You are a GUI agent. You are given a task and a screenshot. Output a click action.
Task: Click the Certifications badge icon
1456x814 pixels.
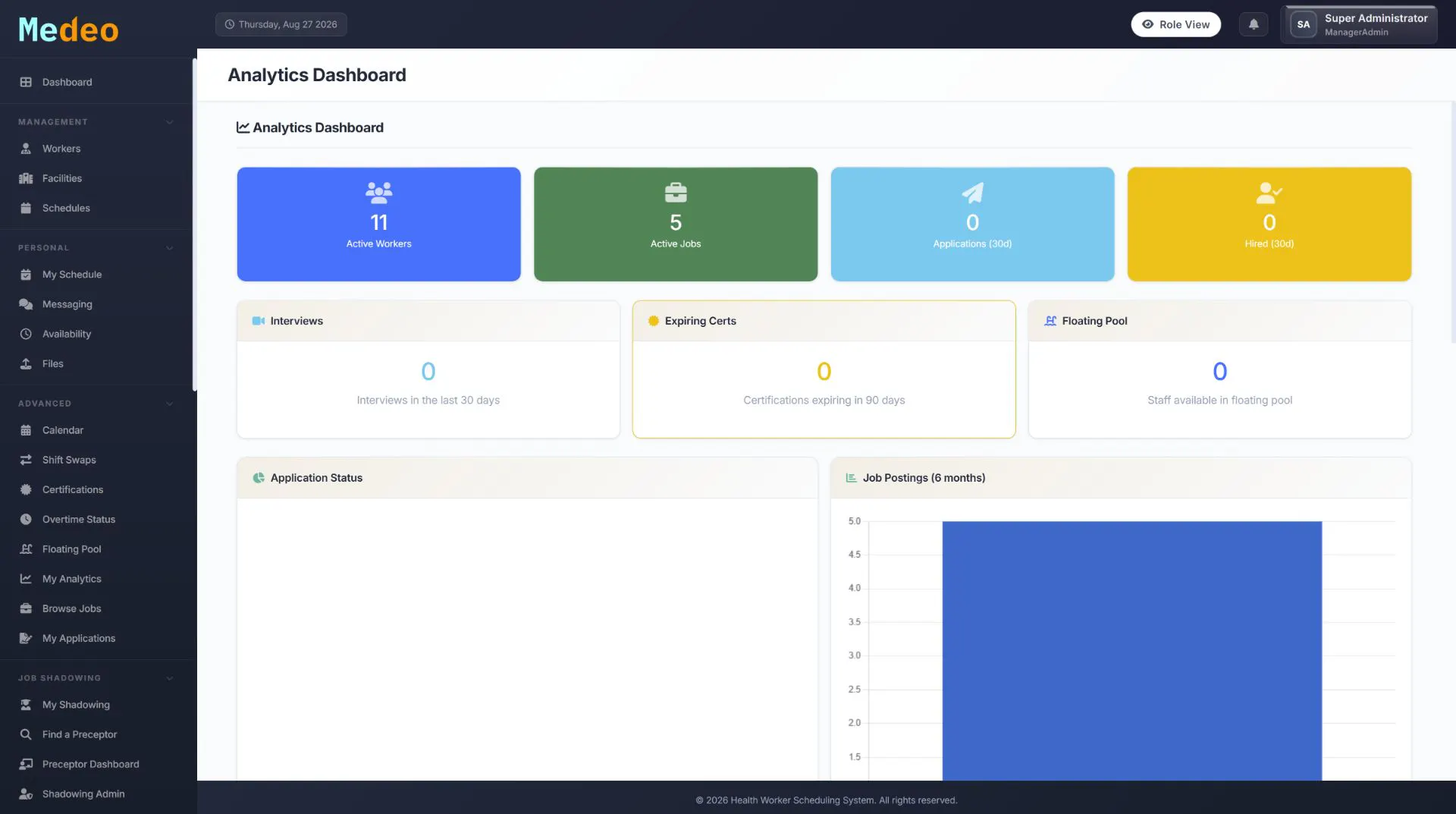coord(26,489)
